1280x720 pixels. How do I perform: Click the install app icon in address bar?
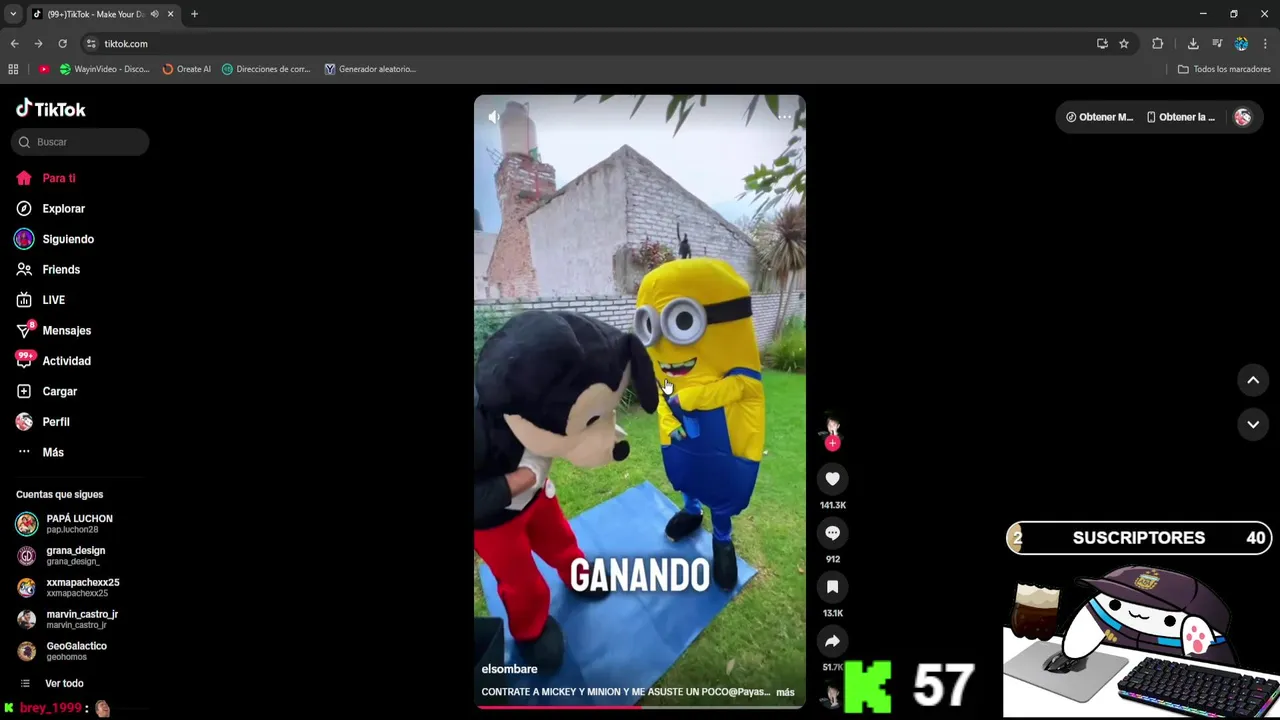(1102, 44)
